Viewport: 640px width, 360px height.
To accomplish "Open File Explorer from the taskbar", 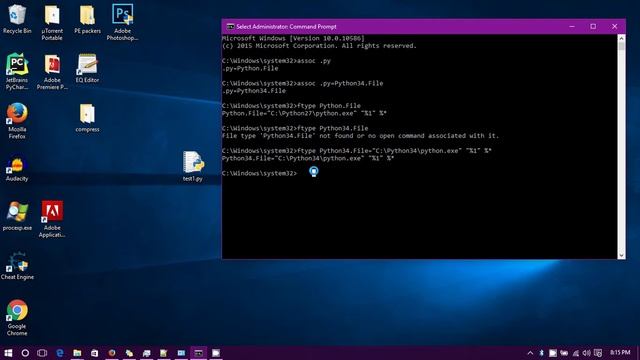I will (x=77, y=353).
